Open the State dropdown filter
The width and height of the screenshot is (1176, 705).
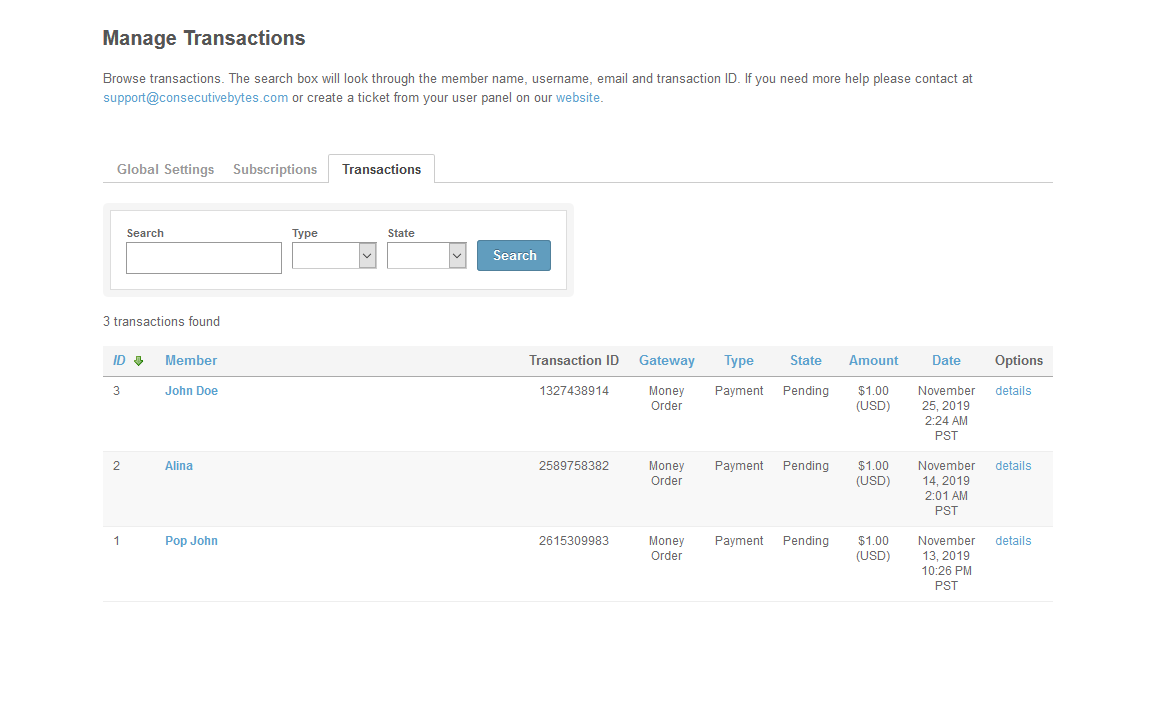click(426, 256)
